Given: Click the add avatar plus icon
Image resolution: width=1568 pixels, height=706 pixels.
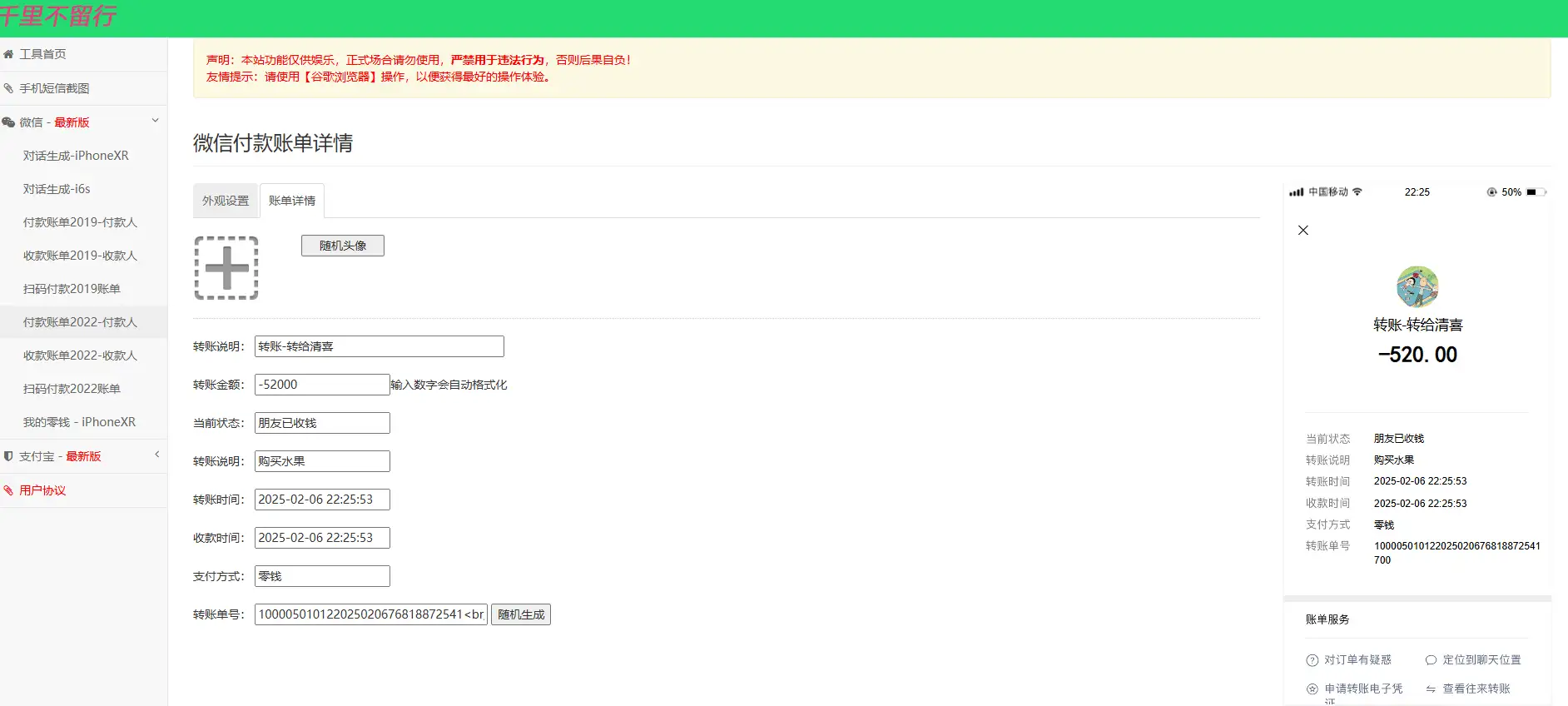Looking at the screenshot, I should click(x=226, y=268).
